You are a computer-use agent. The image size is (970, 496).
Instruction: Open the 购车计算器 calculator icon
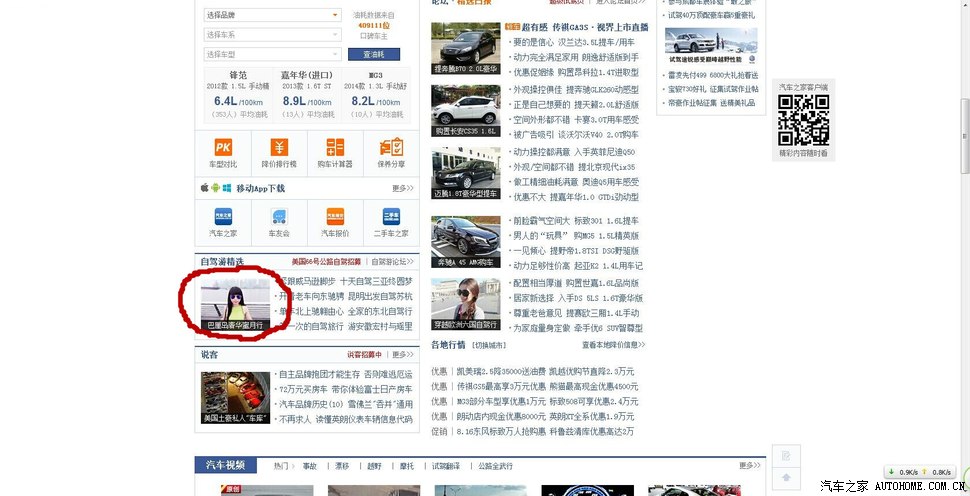point(335,148)
